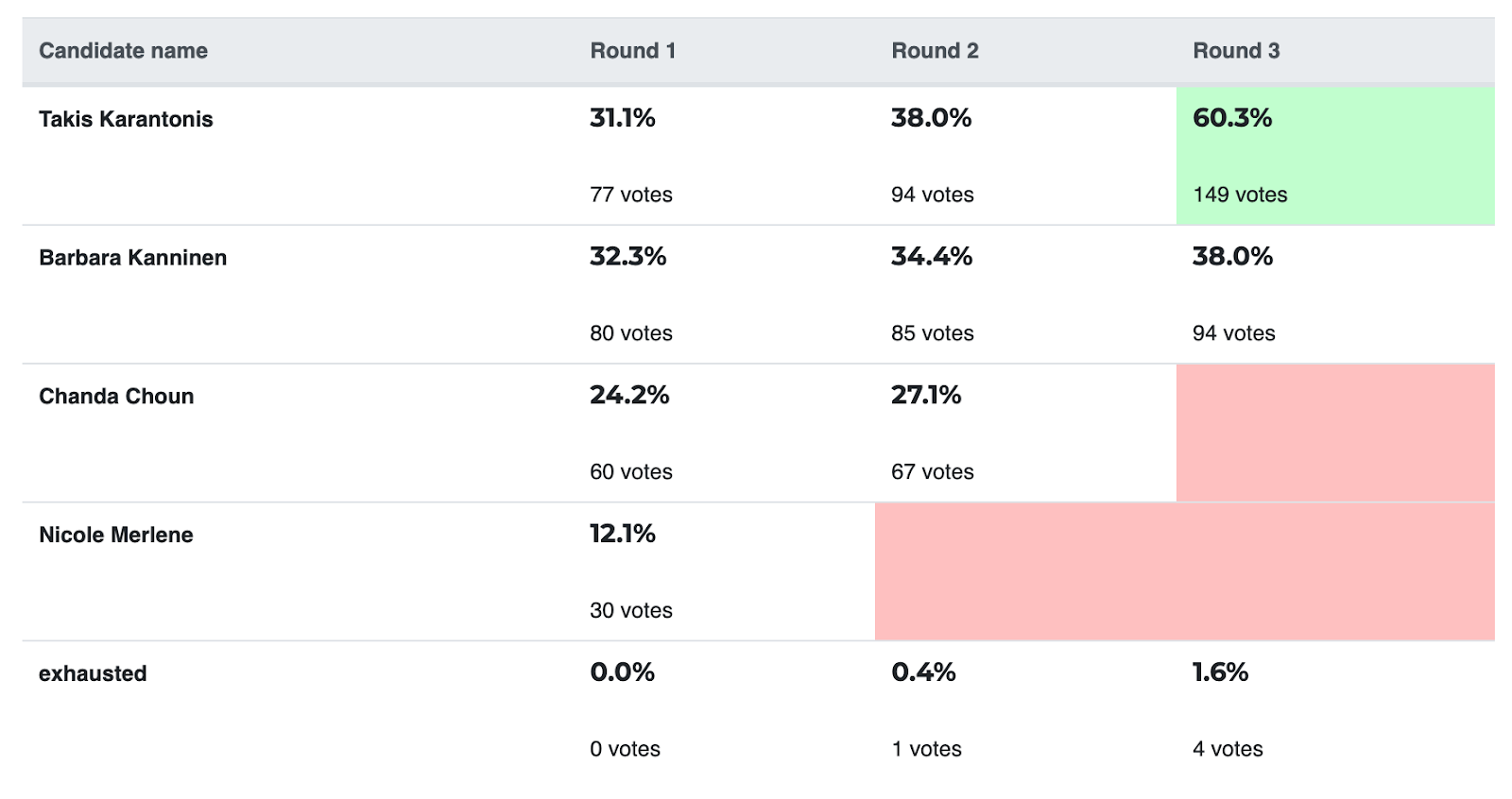Click the Candidate name column header
The width and height of the screenshot is (1512, 799).
(123, 51)
